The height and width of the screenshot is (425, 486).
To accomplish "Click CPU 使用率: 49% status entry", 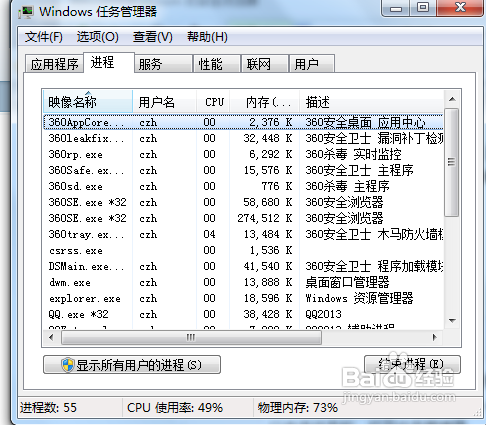I will pyautogui.click(x=175, y=407).
